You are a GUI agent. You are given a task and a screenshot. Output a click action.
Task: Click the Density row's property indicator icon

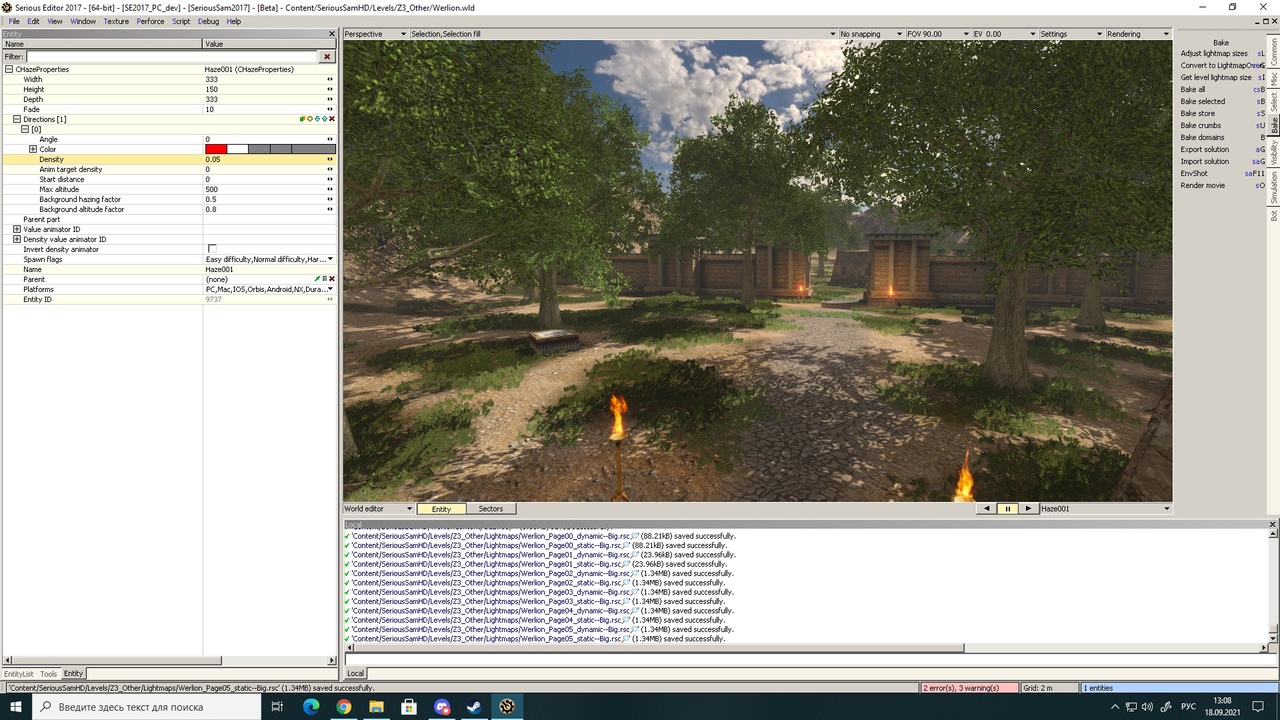coord(330,159)
